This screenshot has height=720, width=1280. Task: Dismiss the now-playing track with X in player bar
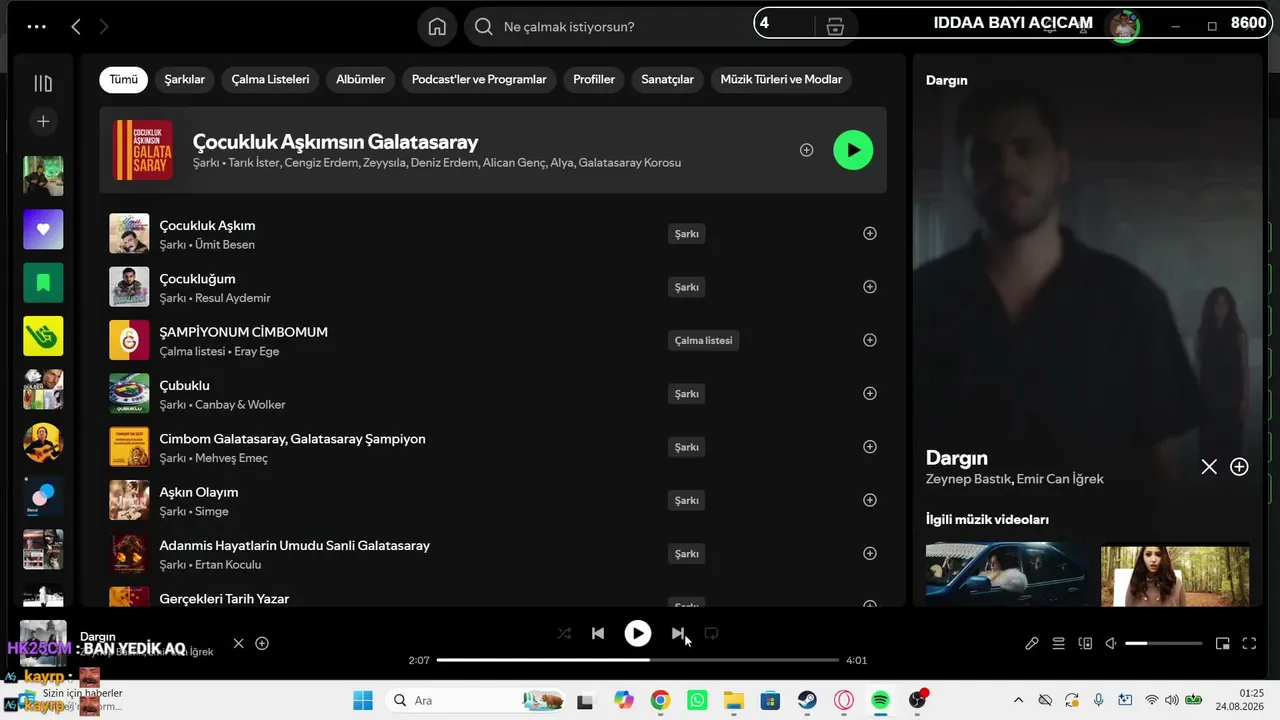(238, 643)
